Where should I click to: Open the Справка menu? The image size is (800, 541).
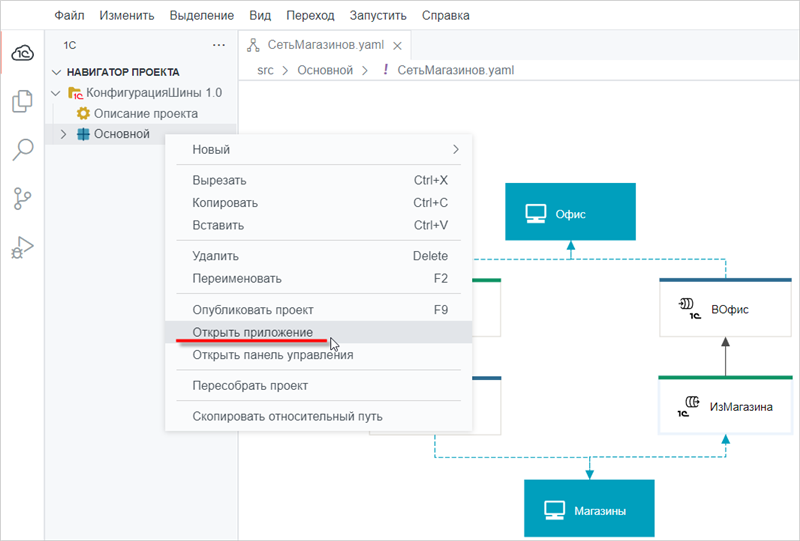click(x=445, y=15)
